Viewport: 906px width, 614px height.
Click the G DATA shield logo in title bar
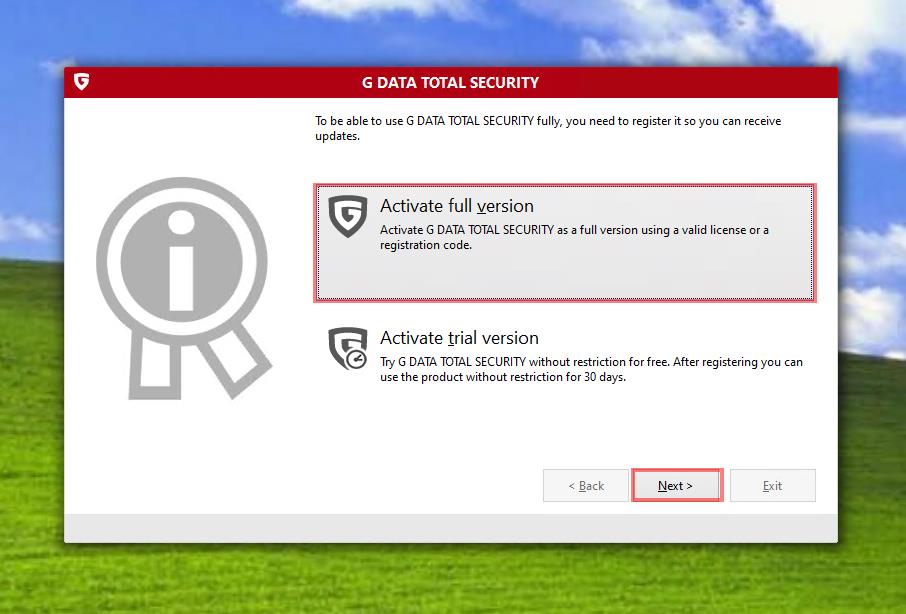pyautogui.click(x=81, y=81)
